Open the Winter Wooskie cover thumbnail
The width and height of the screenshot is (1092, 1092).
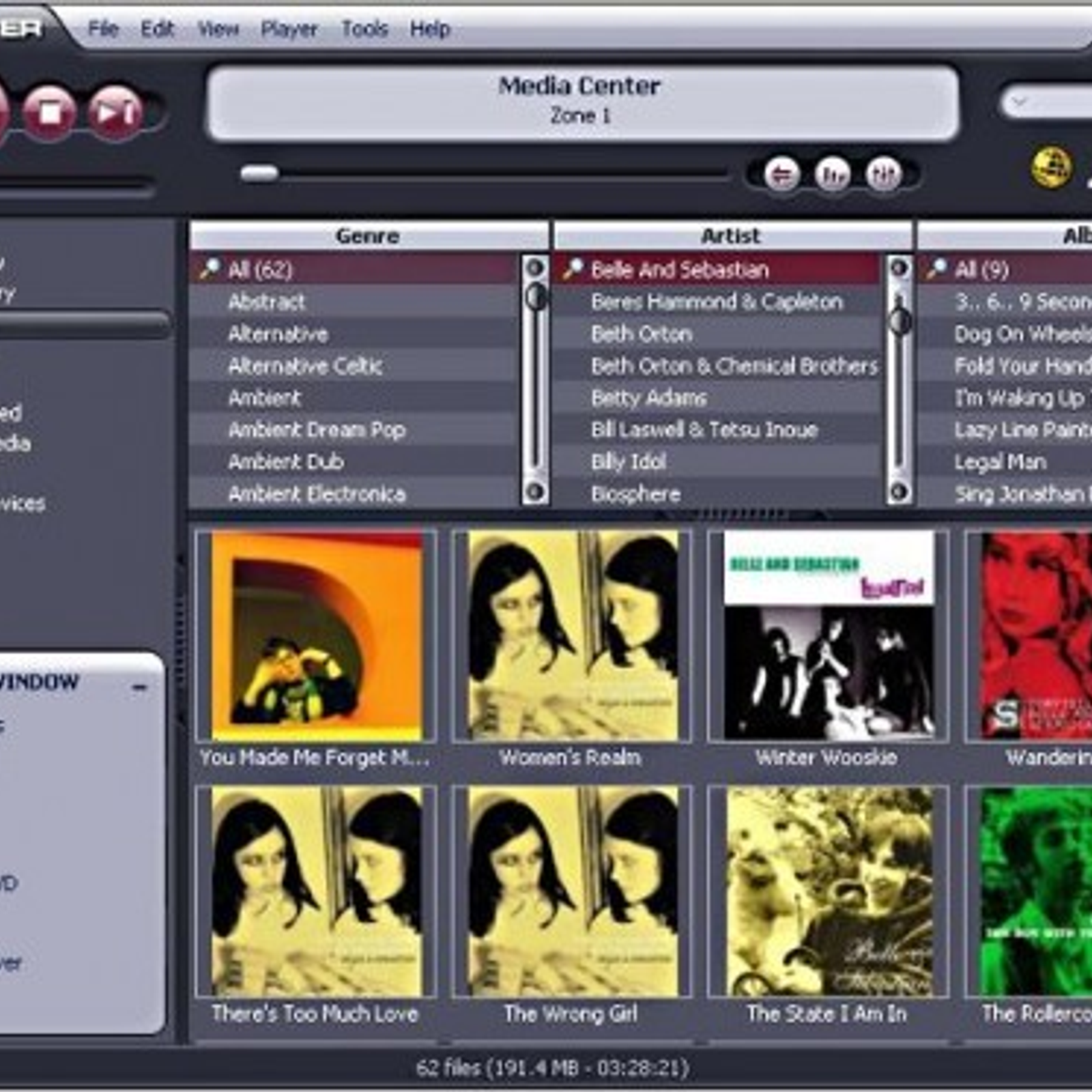point(829,636)
